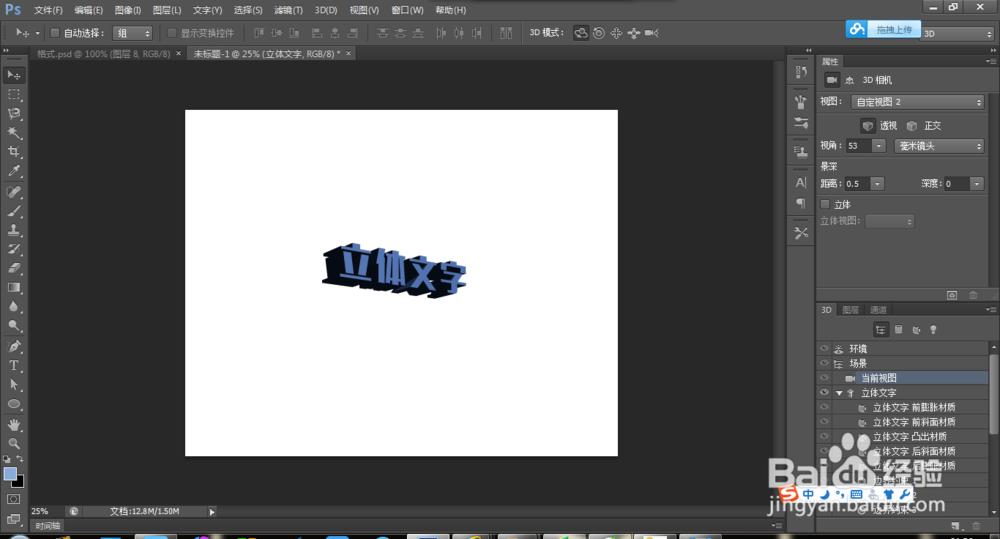Toggle Quick Mask mode icon
This screenshot has height=539, width=1000.
tap(13, 499)
